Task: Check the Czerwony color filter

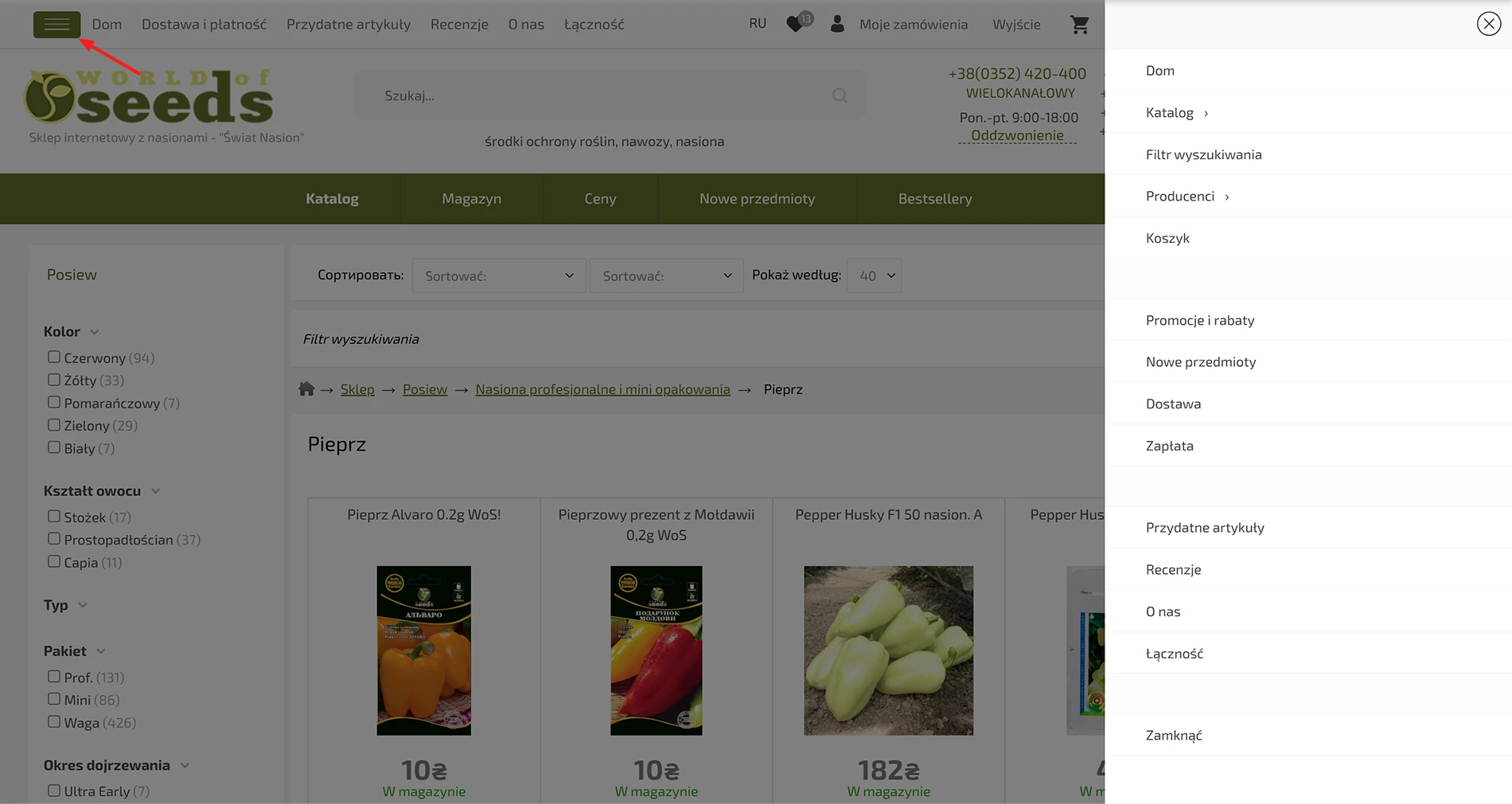Action: (x=54, y=357)
